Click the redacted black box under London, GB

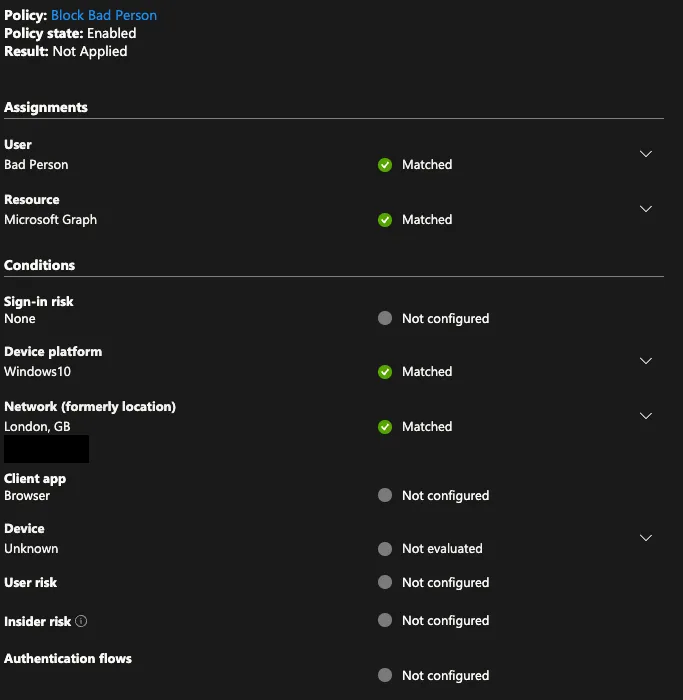(46, 449)
